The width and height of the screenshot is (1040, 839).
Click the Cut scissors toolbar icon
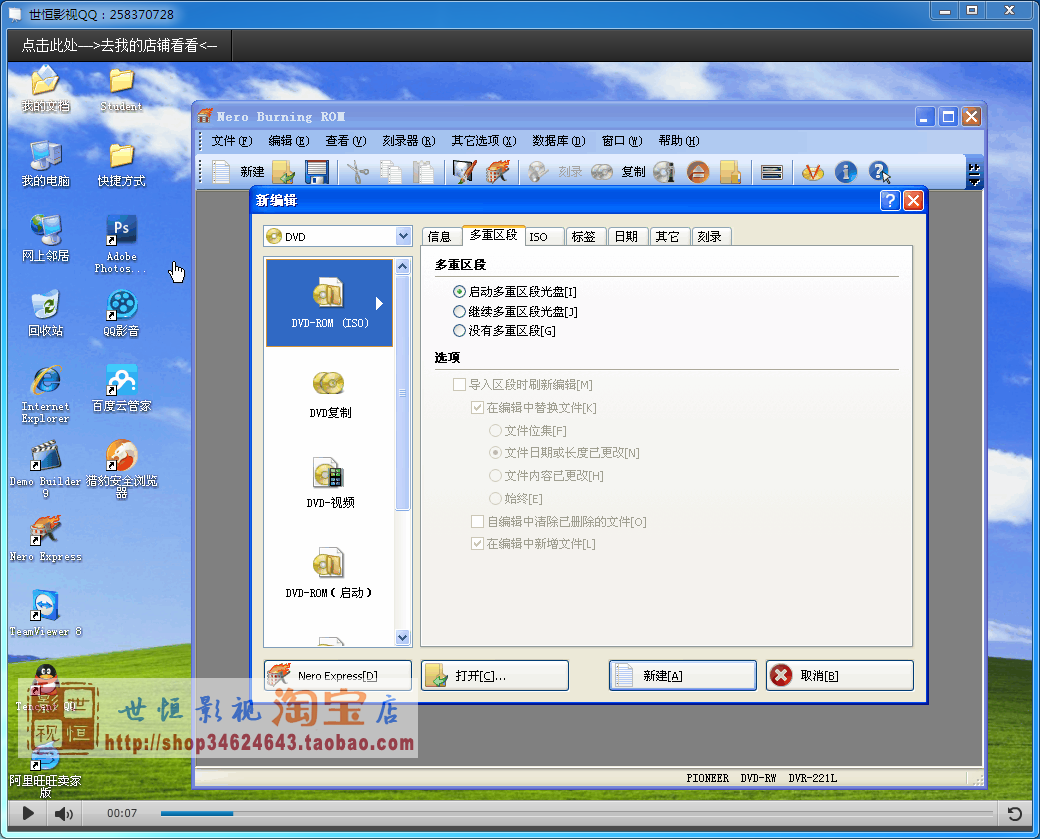(x=358, y=172)
